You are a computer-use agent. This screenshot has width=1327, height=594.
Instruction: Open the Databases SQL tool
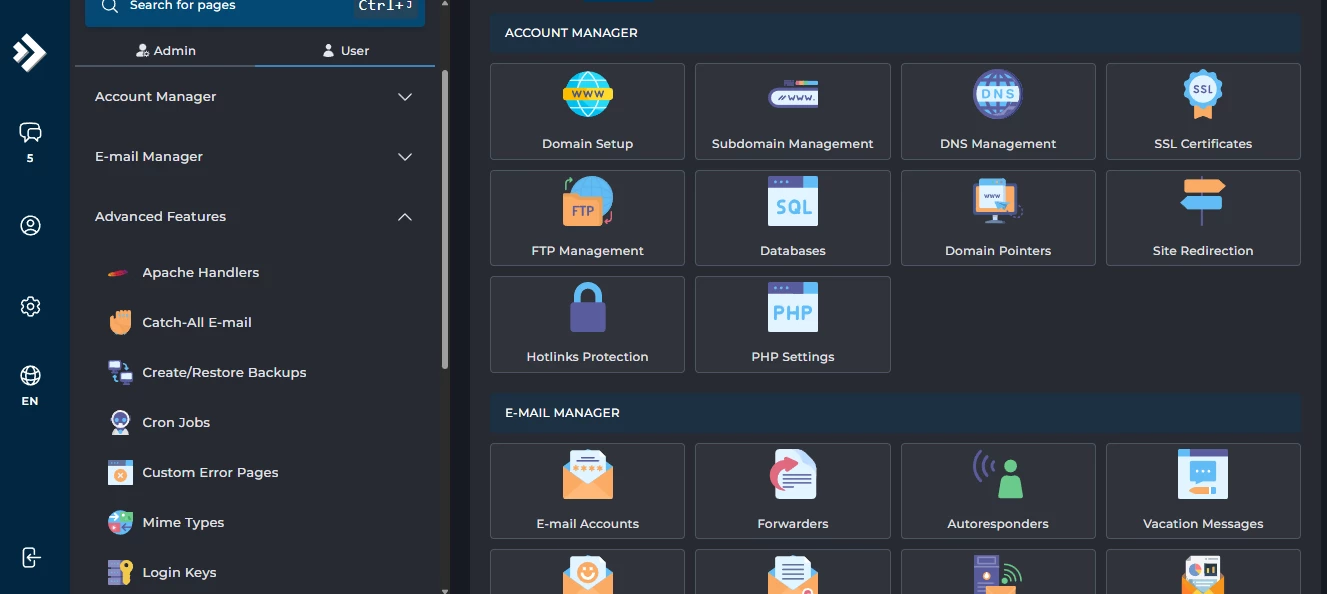click(792, 217)
